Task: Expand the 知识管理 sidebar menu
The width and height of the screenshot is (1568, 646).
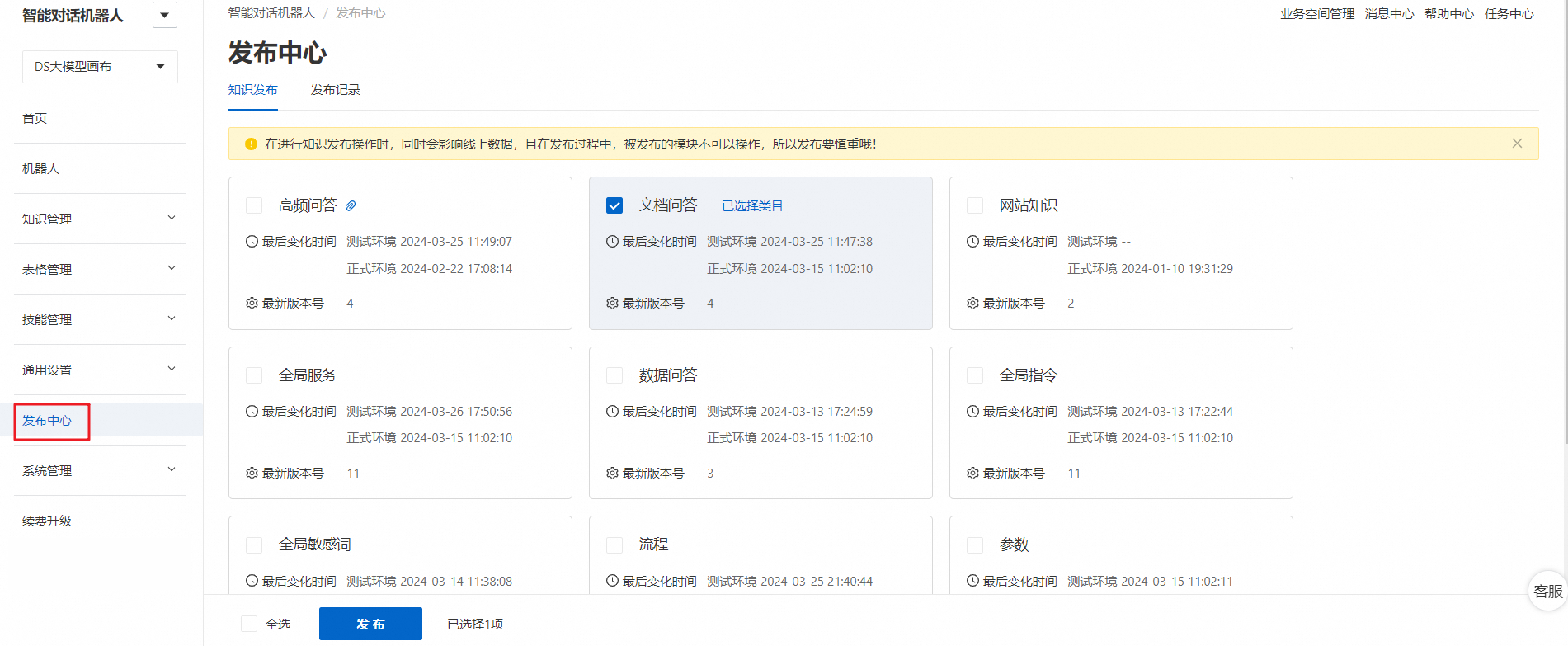Action: pos(100,219)
